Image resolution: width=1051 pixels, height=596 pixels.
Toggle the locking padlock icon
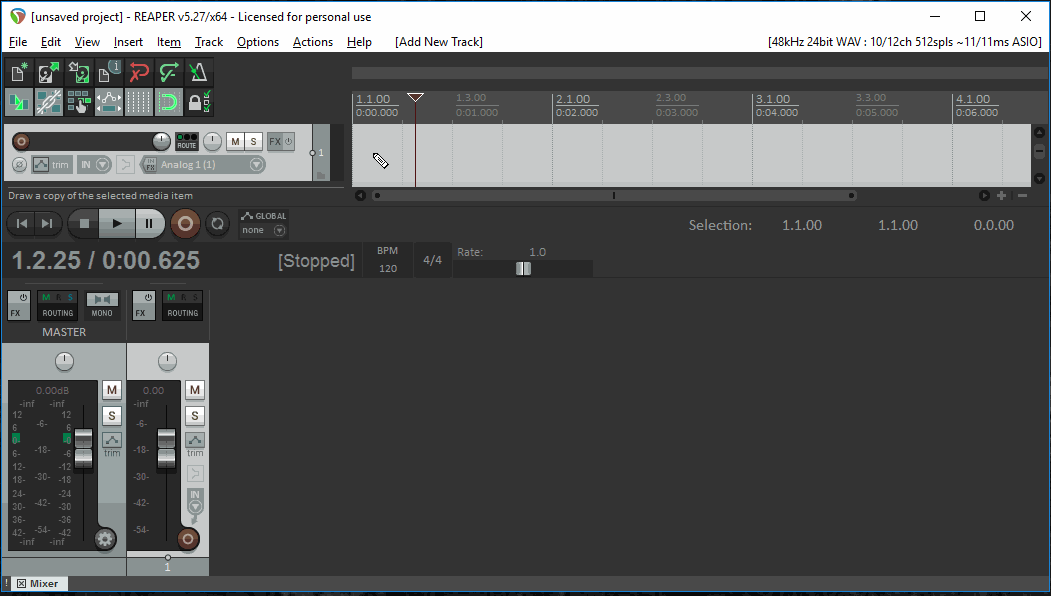pyautogui.click(x=198, y=103)
